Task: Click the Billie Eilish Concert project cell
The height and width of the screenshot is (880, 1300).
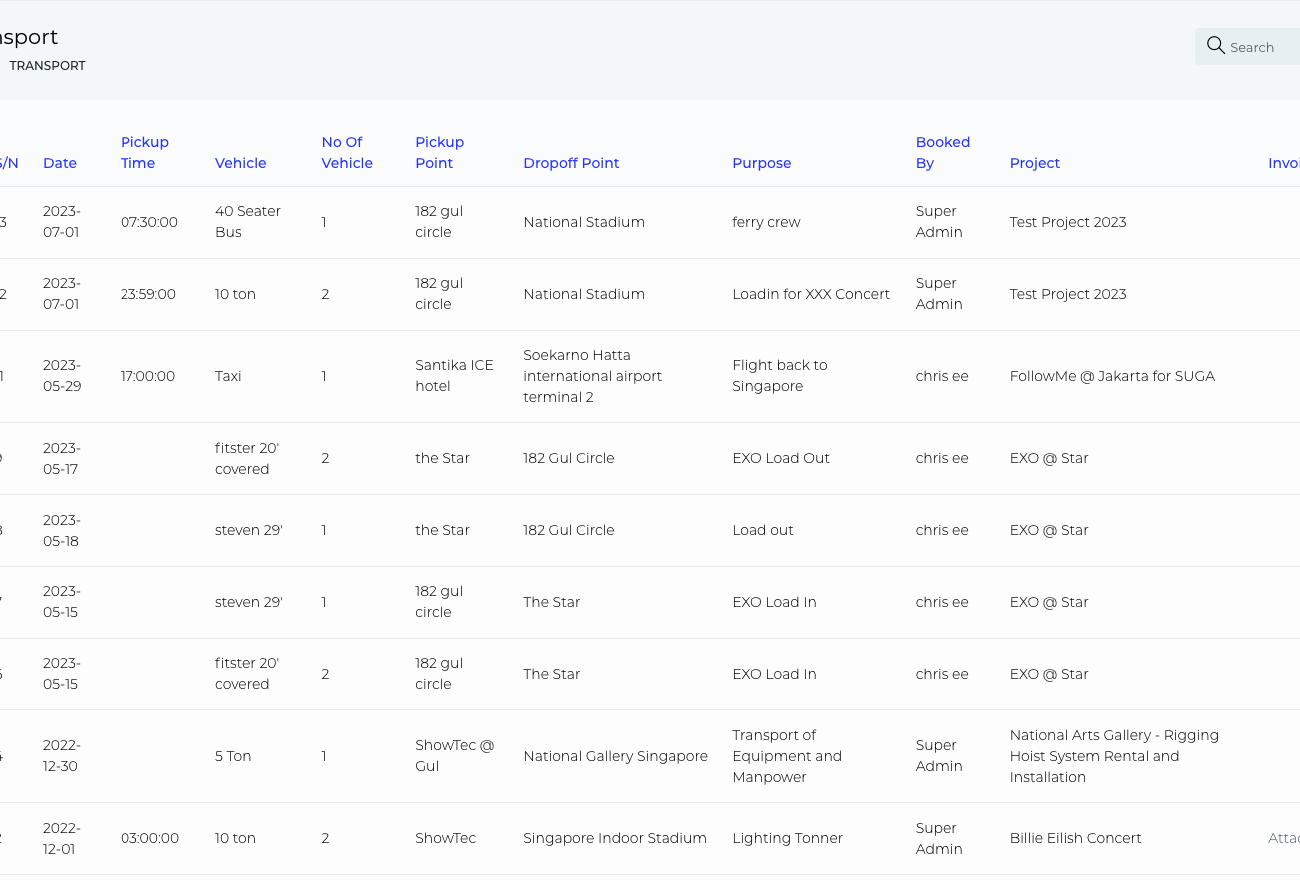Action: [x=1075, y=838]
